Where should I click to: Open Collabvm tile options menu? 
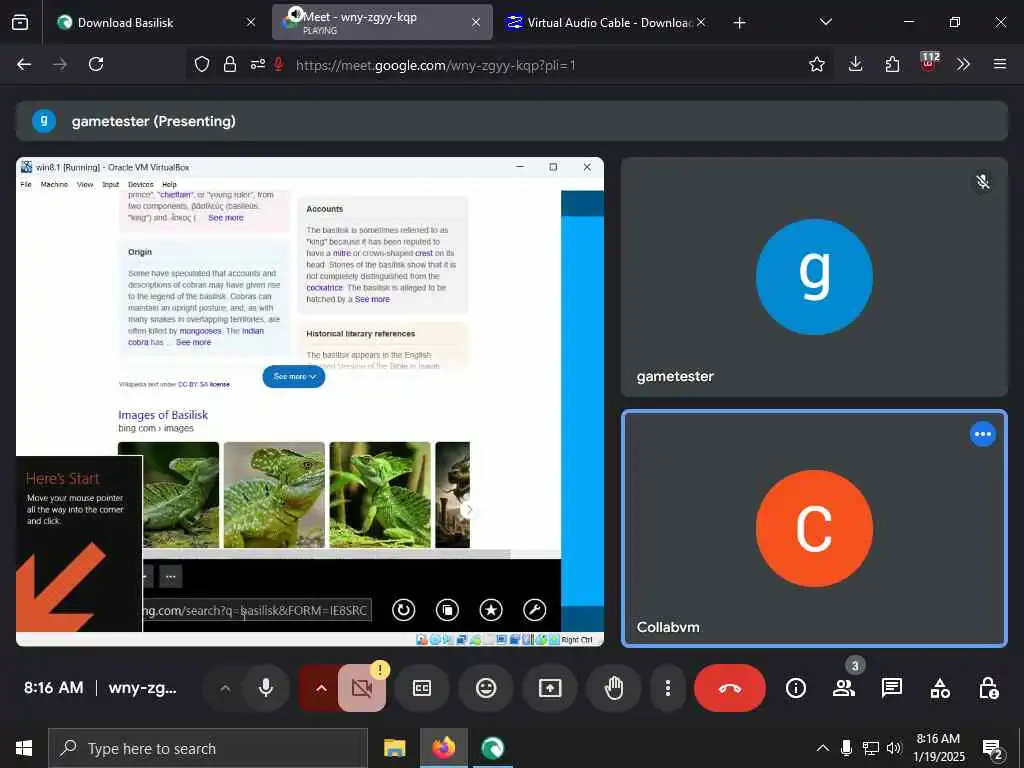[x=982, y=434]
